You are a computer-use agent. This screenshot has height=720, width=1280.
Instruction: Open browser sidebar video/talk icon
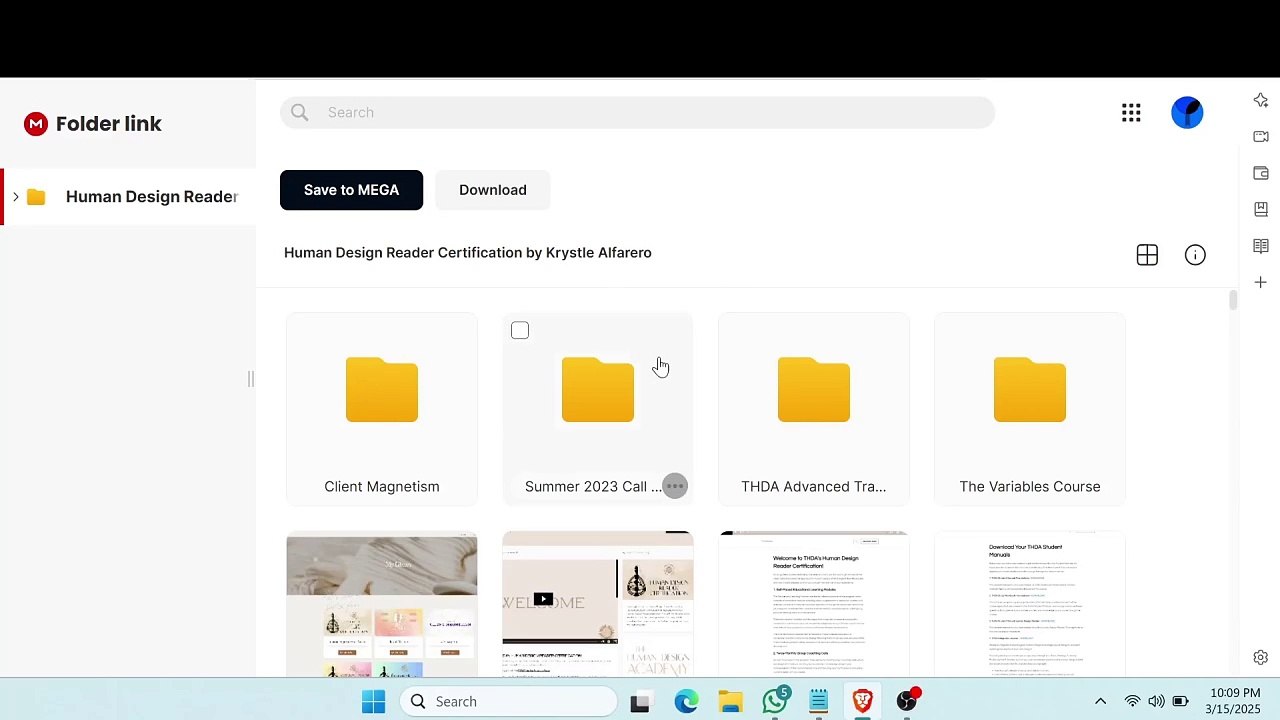(1261, 136)
